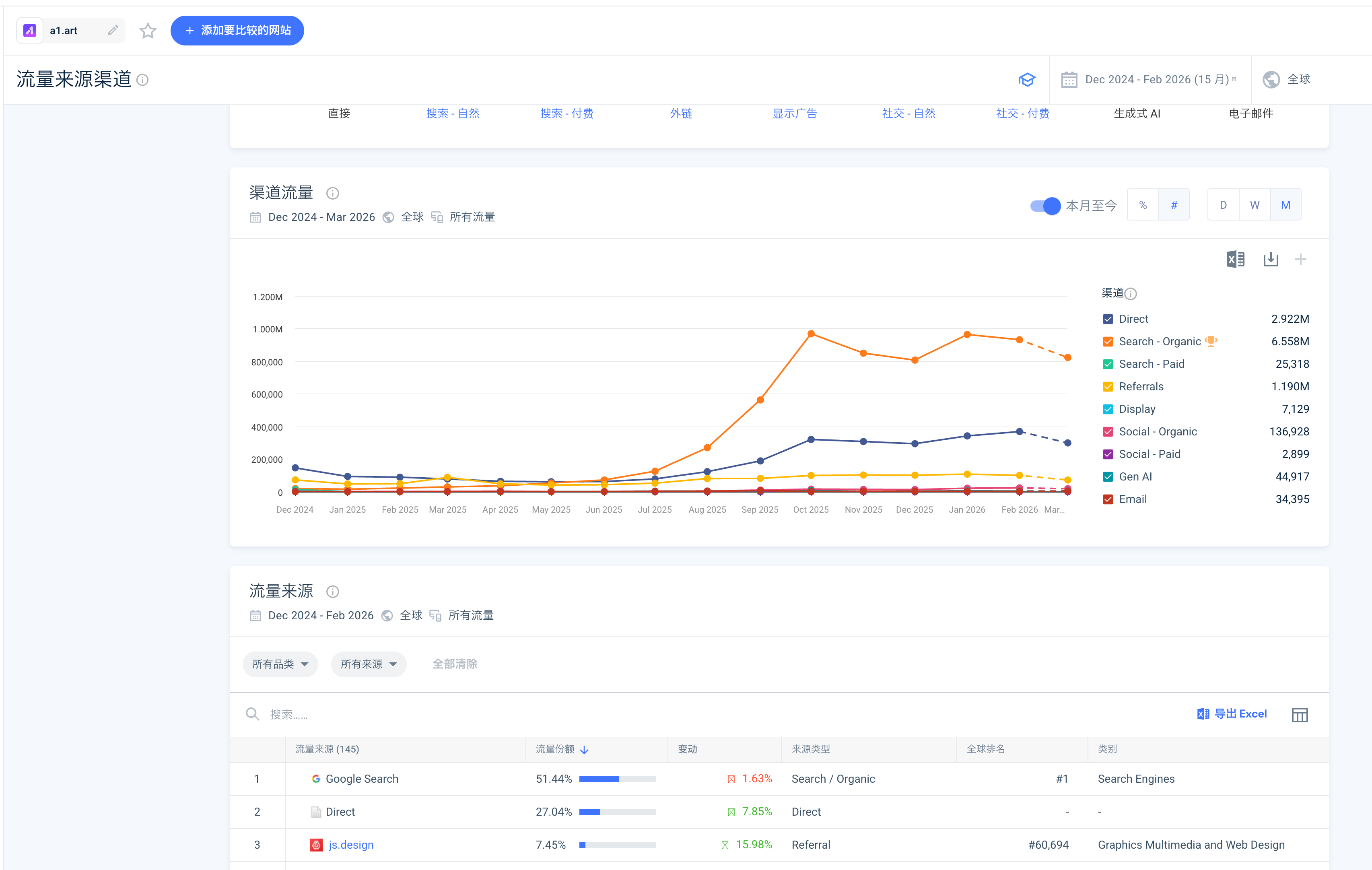Image resolution: width=1372 pixels, height=870 pixels.
Task: Star a1.art as a favorite
Action: pyautogui.click(x=148, y=30)
